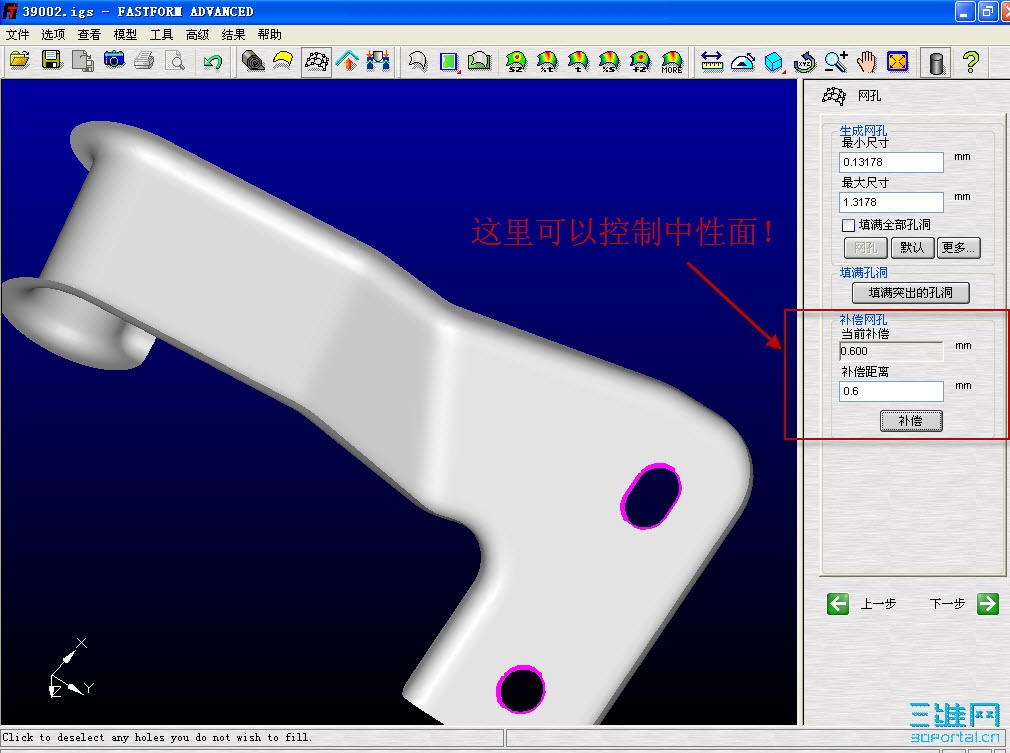1010x753 pixels.
Task: Open the 高级 menu
Action: [198, 34]
